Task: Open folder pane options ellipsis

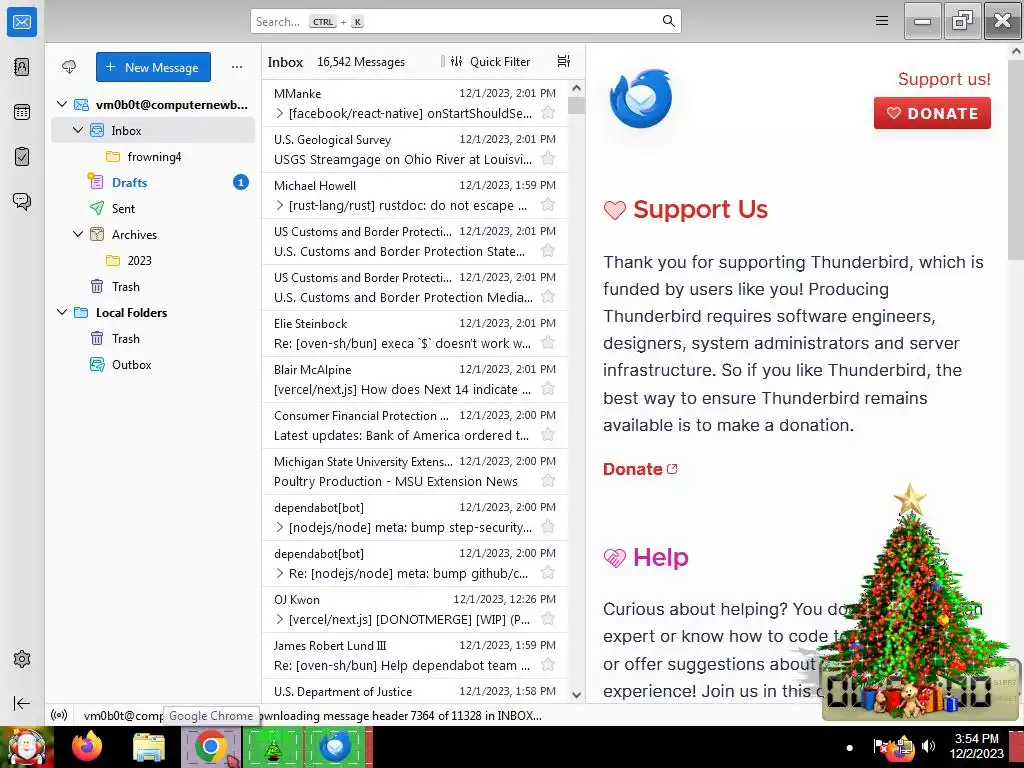Action: (x=236, y=67)
